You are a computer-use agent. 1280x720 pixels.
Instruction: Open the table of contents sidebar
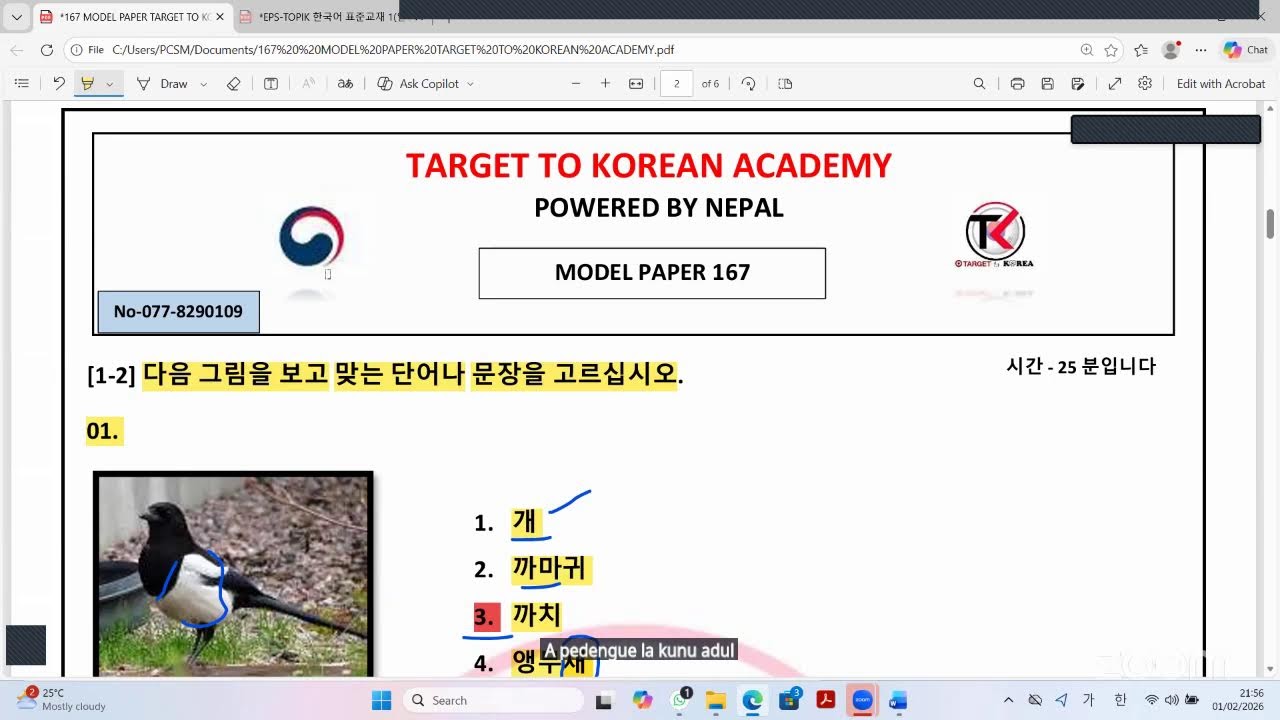(21, 84)
